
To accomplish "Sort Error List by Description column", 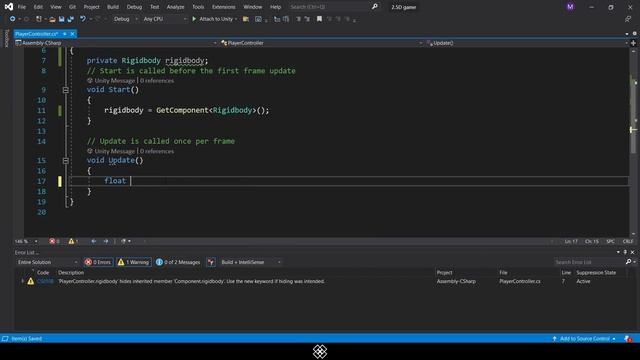I will 71,272.
